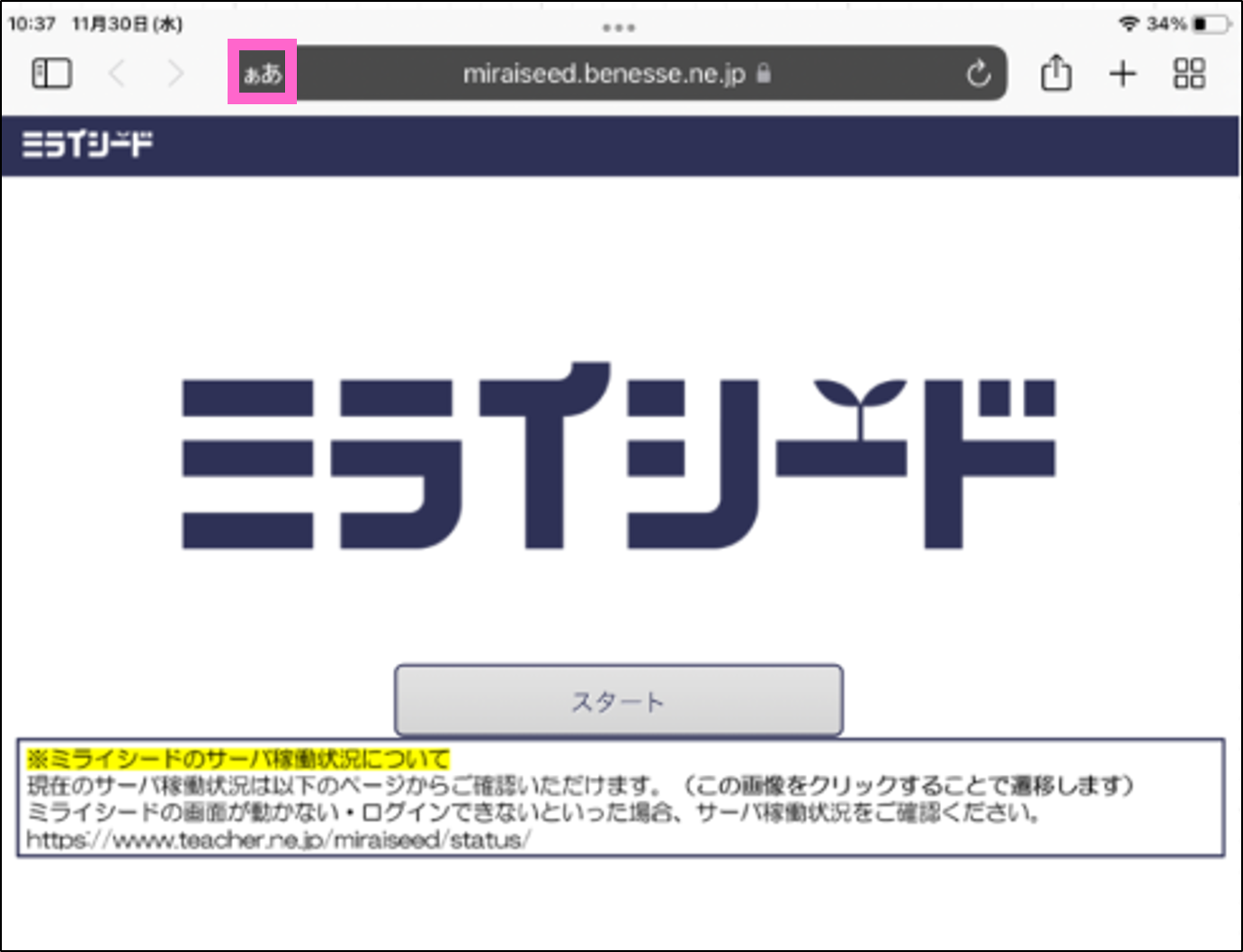Go back to the previous page
The width and height of the screenshot is (1243, 952).
click(x=117, y=73)
